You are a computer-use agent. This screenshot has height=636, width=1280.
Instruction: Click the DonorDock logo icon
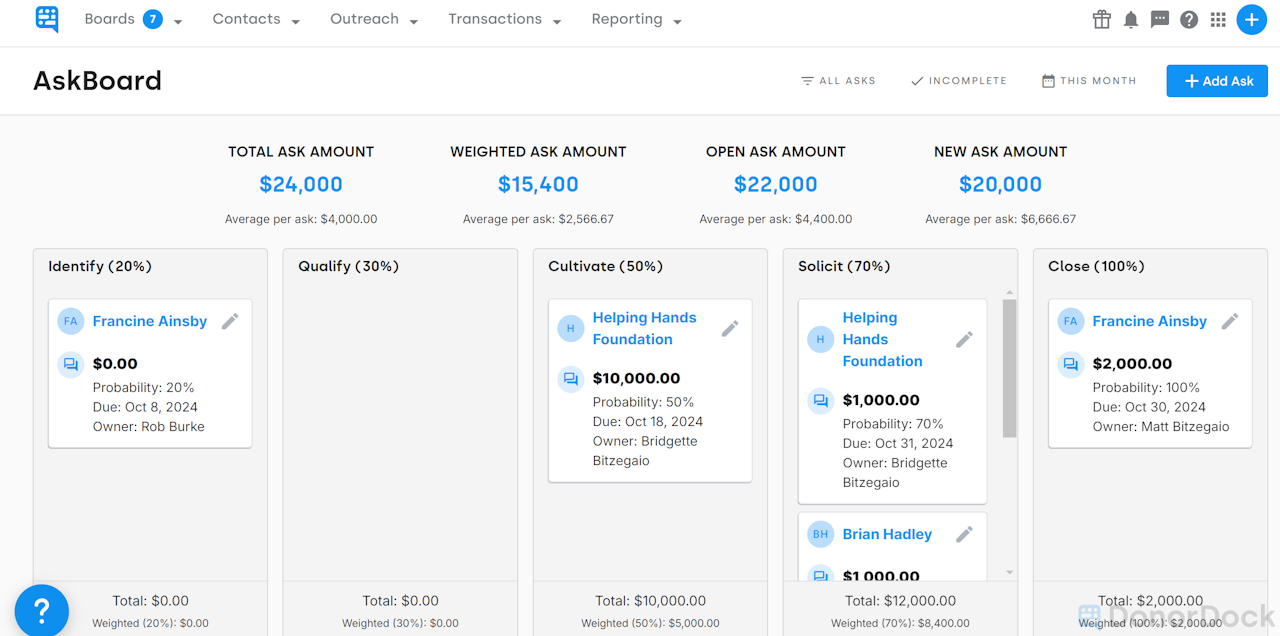tap(47, 19)
